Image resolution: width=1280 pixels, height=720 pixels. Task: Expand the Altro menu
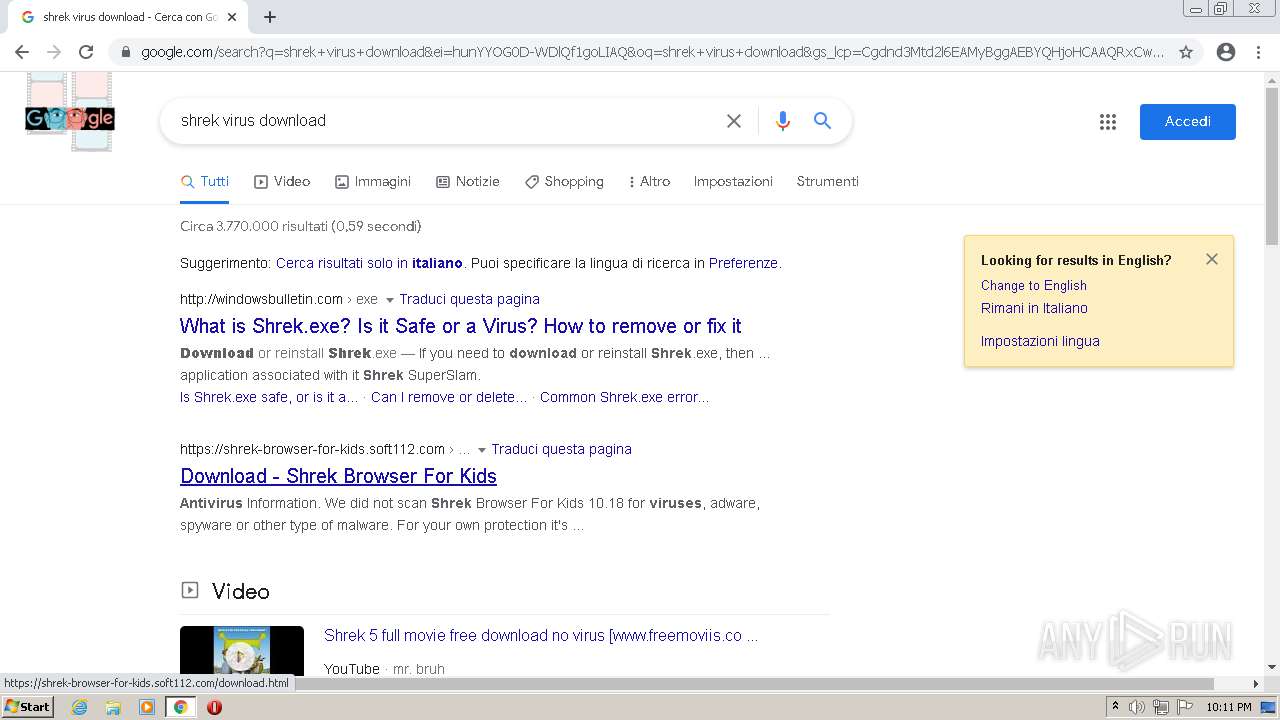[649, 182]
